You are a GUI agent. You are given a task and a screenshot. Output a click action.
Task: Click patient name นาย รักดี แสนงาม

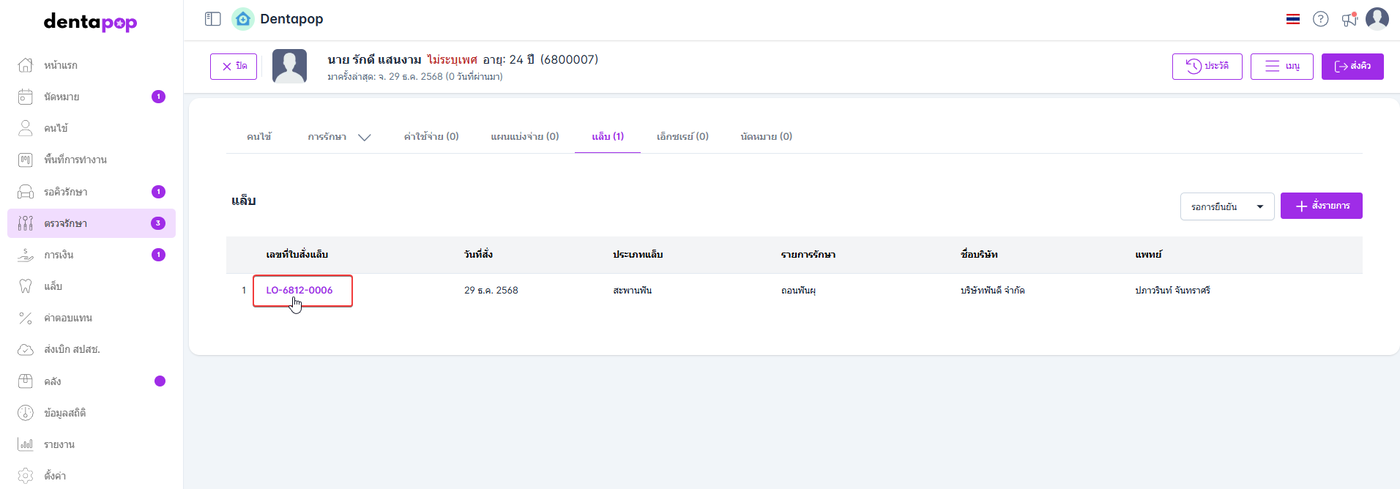pos(375,60)
